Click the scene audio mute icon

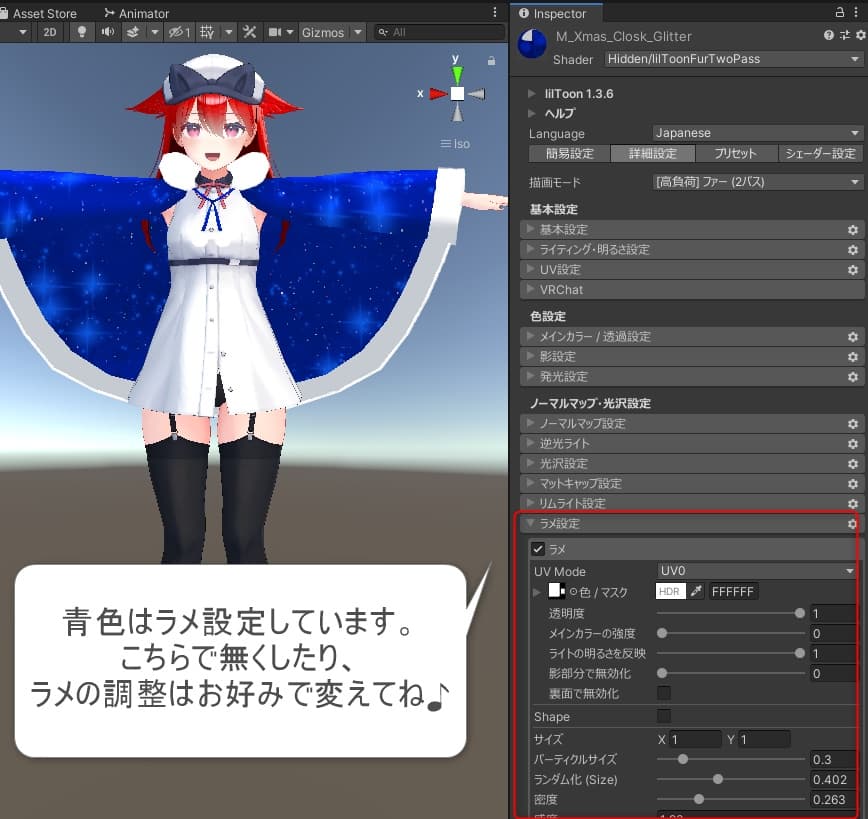pyautogui.click(x=108, y=32)
